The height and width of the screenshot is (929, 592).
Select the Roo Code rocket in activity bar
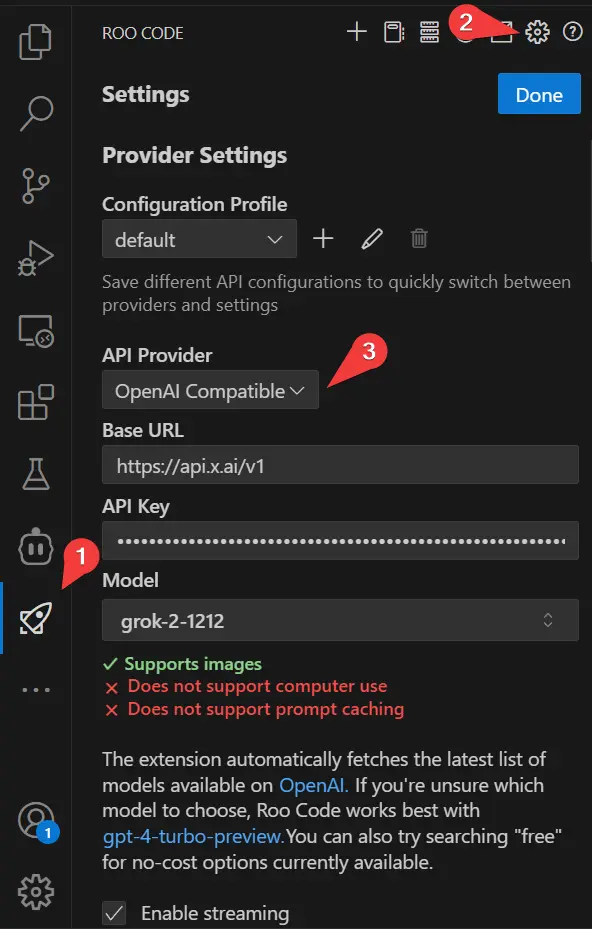tap(36, 618)
